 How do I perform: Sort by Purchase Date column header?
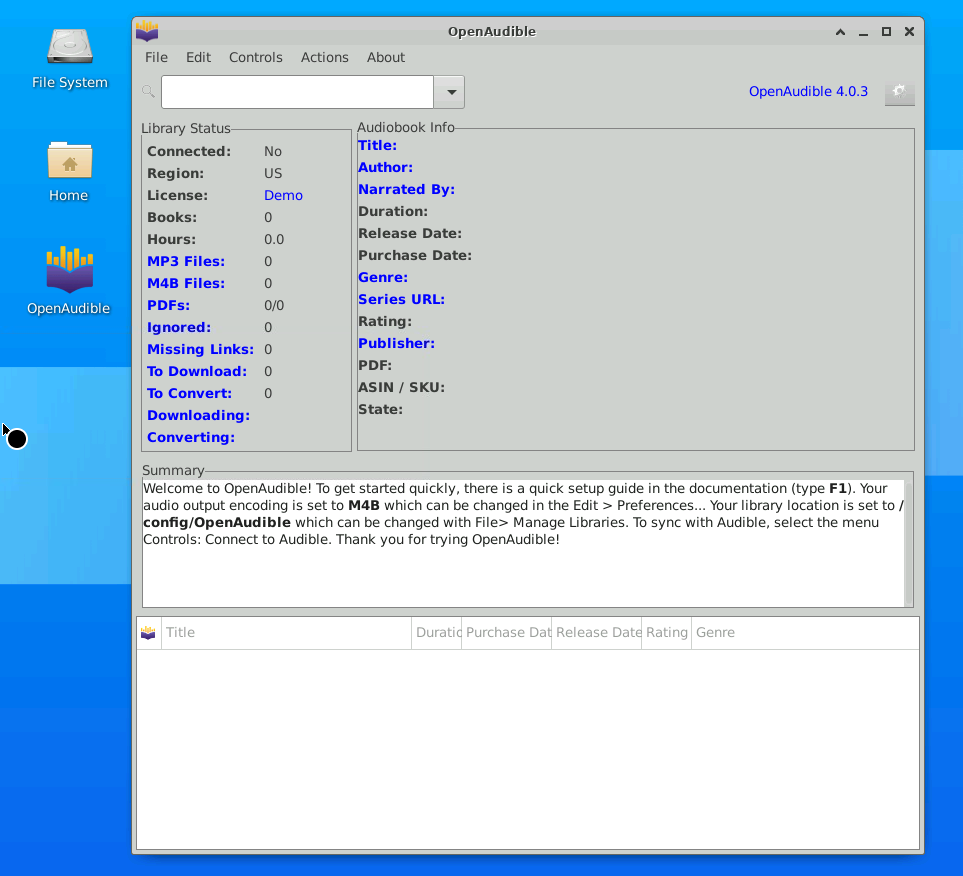(507, 632)
